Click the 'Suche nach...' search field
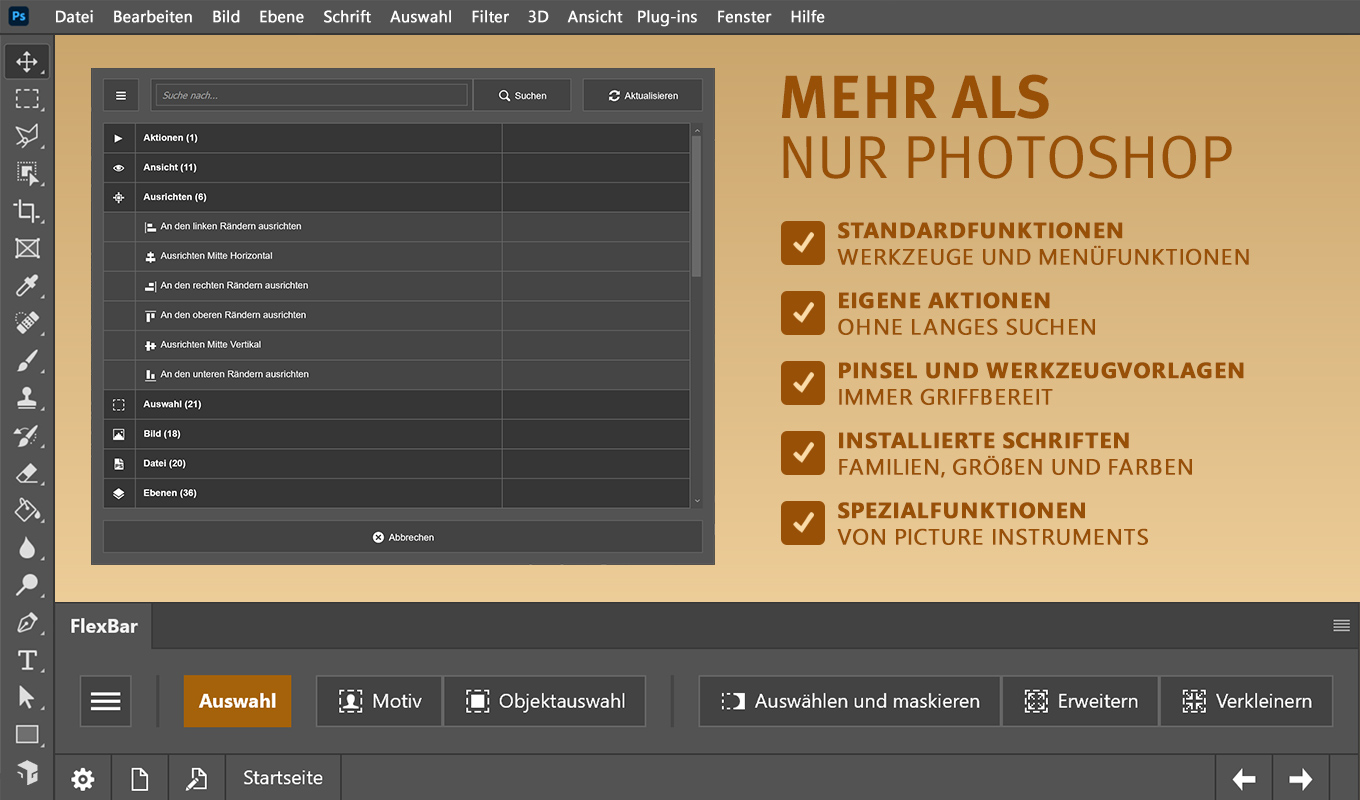The height and width of the screenshot is (800, 1360). coord(312,95)
